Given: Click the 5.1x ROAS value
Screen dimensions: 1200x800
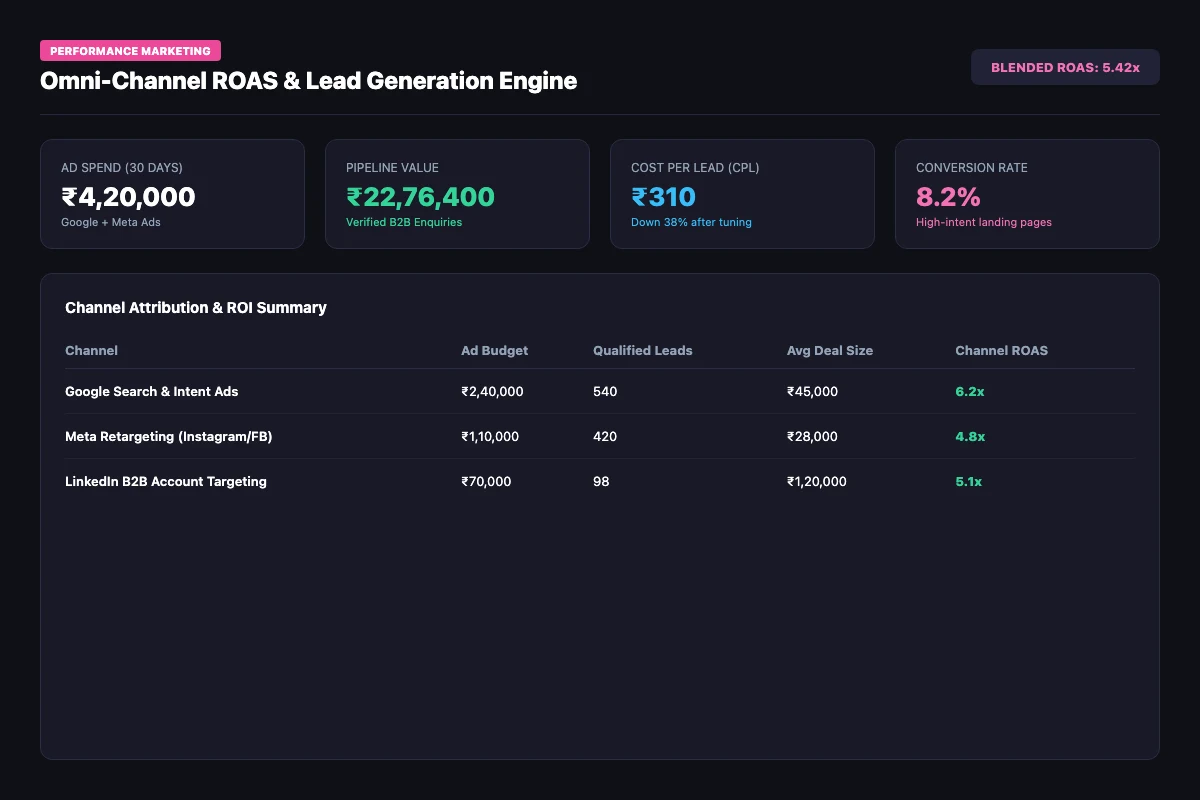Looking at the screenshot, I should click(969, 481).
